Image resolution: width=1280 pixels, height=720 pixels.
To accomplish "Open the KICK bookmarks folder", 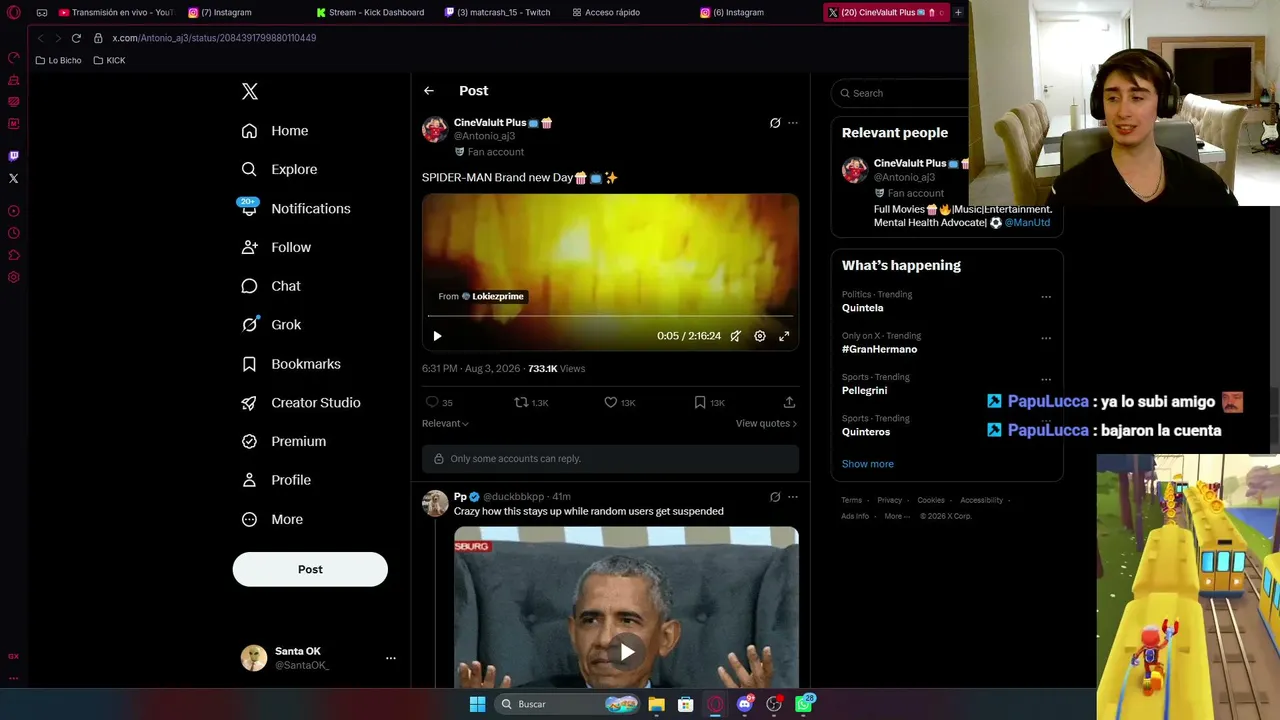I will click(x=110, y=61).
